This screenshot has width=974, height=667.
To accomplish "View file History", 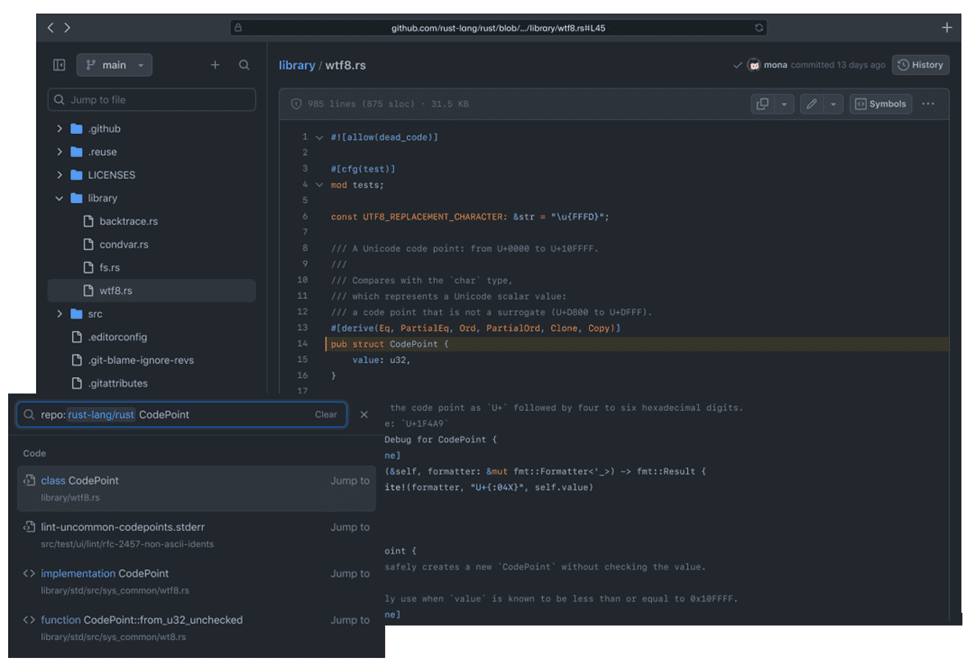I will (x=920, y=65).
